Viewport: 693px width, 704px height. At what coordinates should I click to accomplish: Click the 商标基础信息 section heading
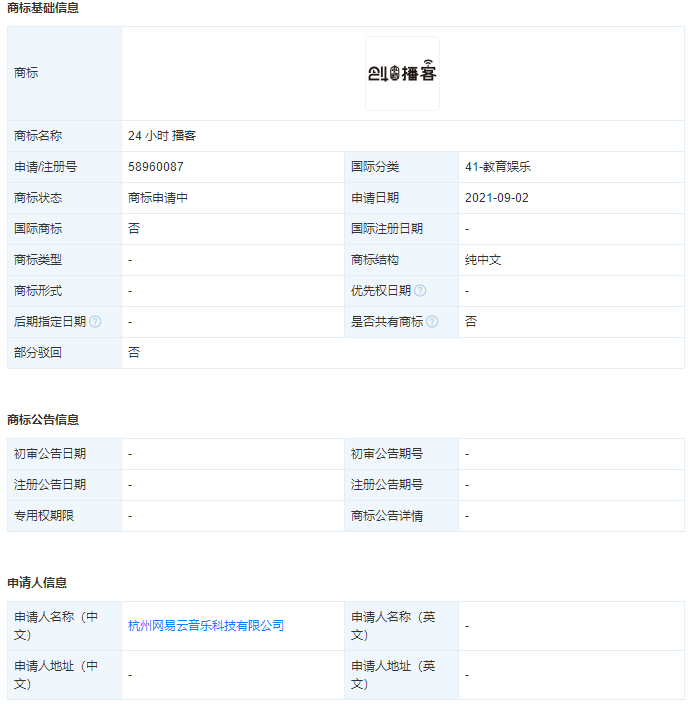[x=43, y=8]
